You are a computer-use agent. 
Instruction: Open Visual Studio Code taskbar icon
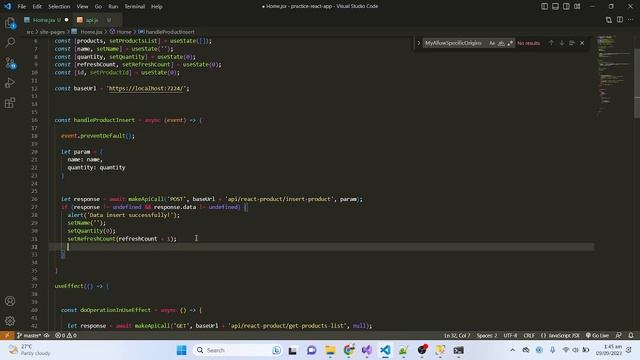[385, 350]
